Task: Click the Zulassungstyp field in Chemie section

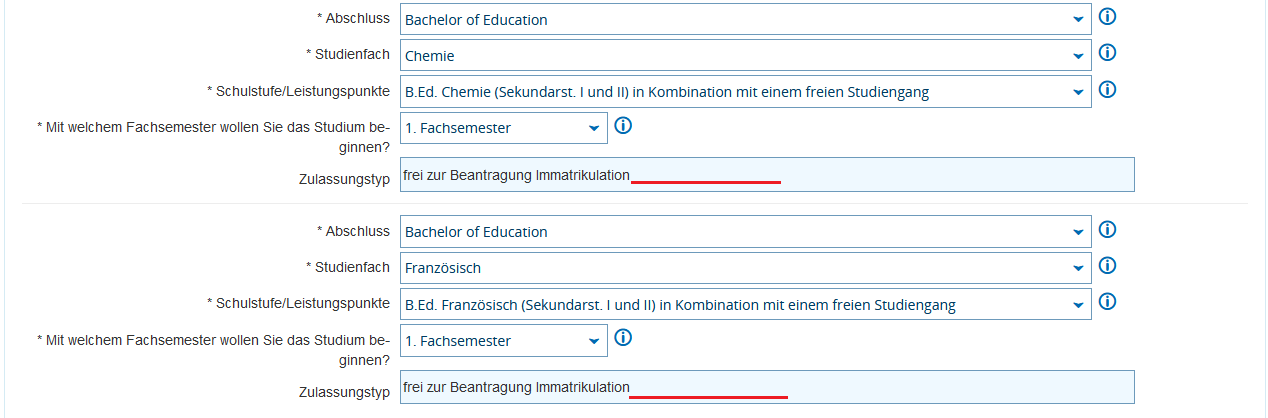Action: [x=766, y=175]
